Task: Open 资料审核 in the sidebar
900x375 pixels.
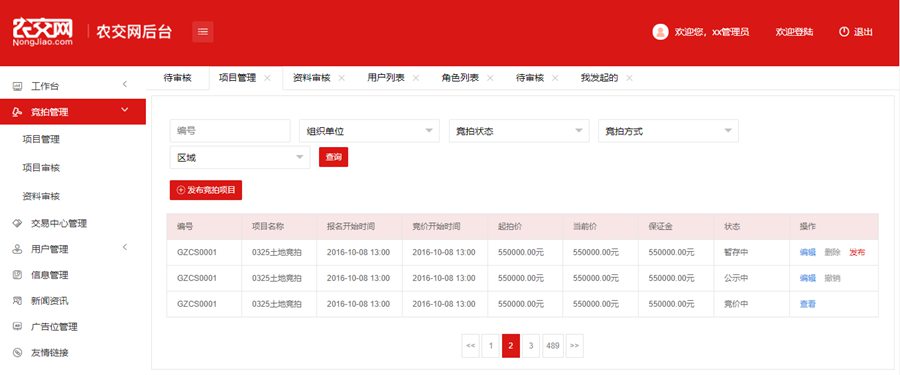Action: (x=41, y=196)
